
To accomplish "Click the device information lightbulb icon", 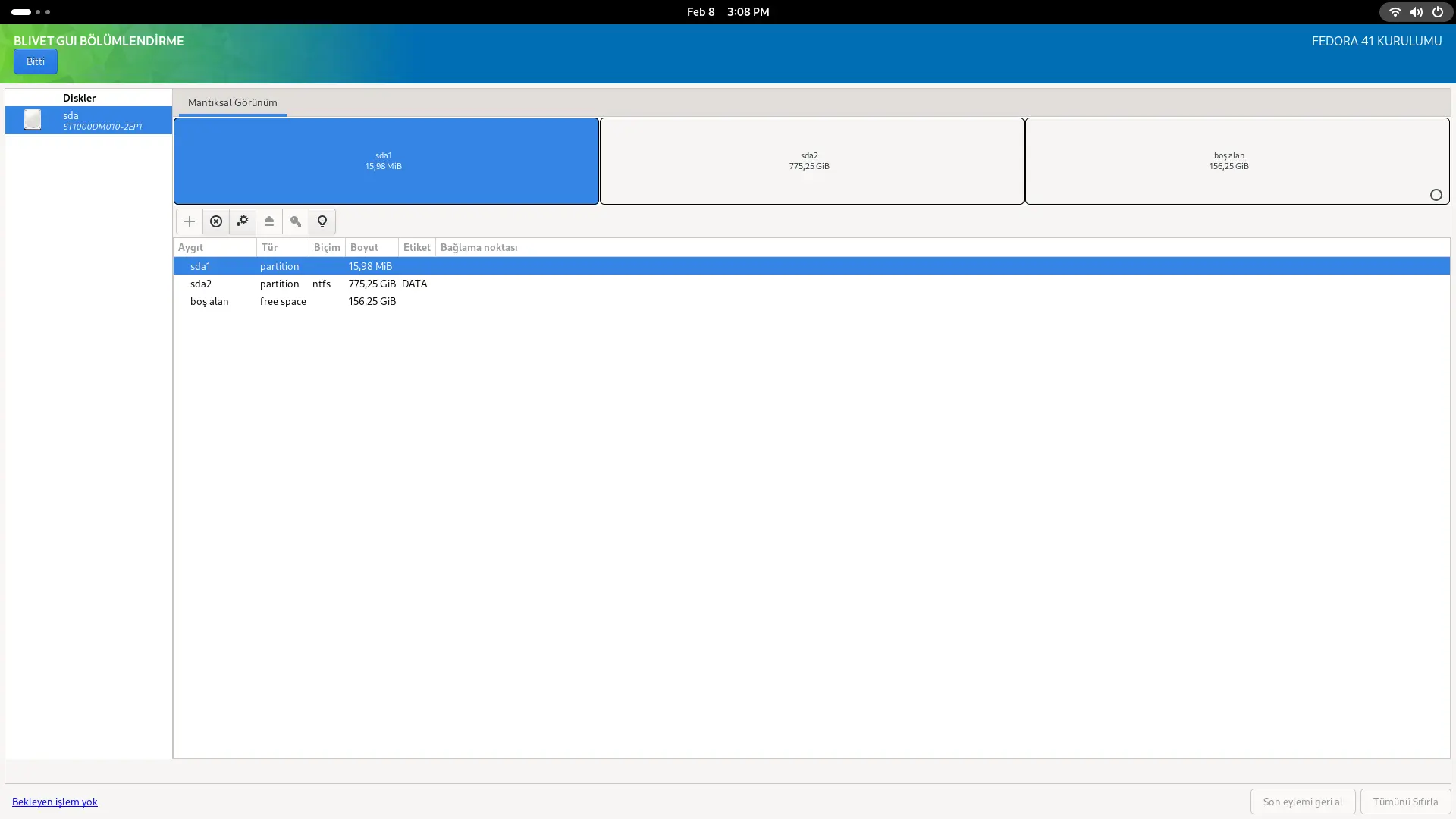I will coord(322,221).
